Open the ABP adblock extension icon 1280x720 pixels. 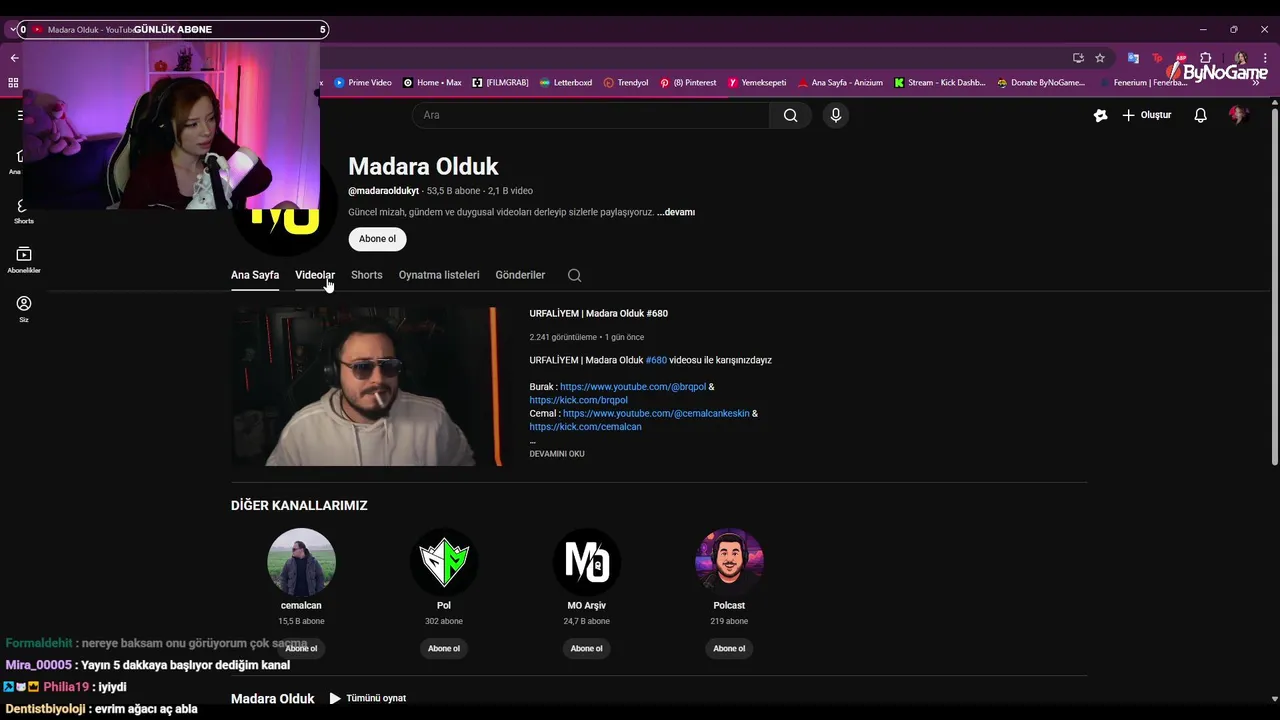(1181, 58)
